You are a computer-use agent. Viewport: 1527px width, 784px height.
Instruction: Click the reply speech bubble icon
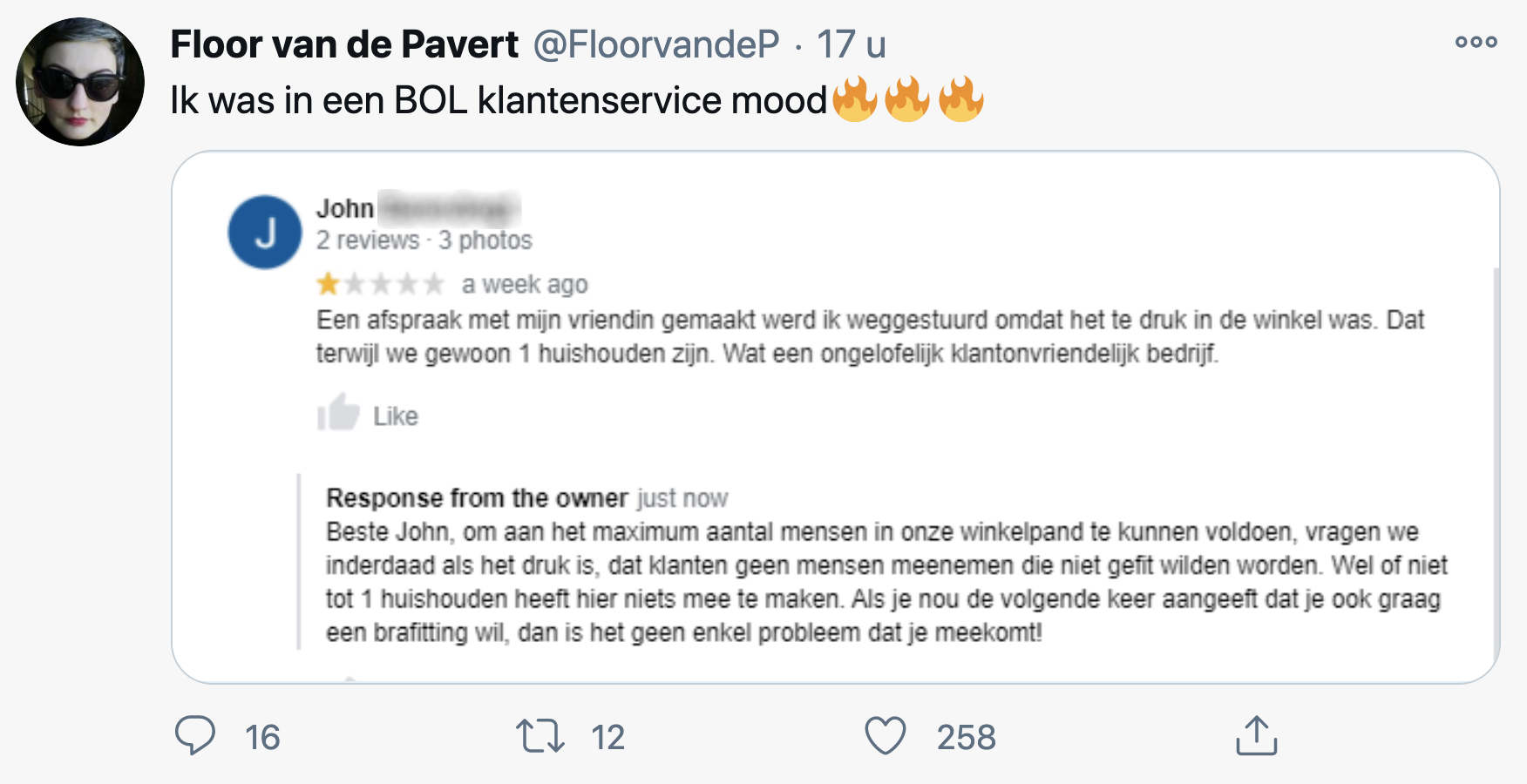[x=195, y=736]
